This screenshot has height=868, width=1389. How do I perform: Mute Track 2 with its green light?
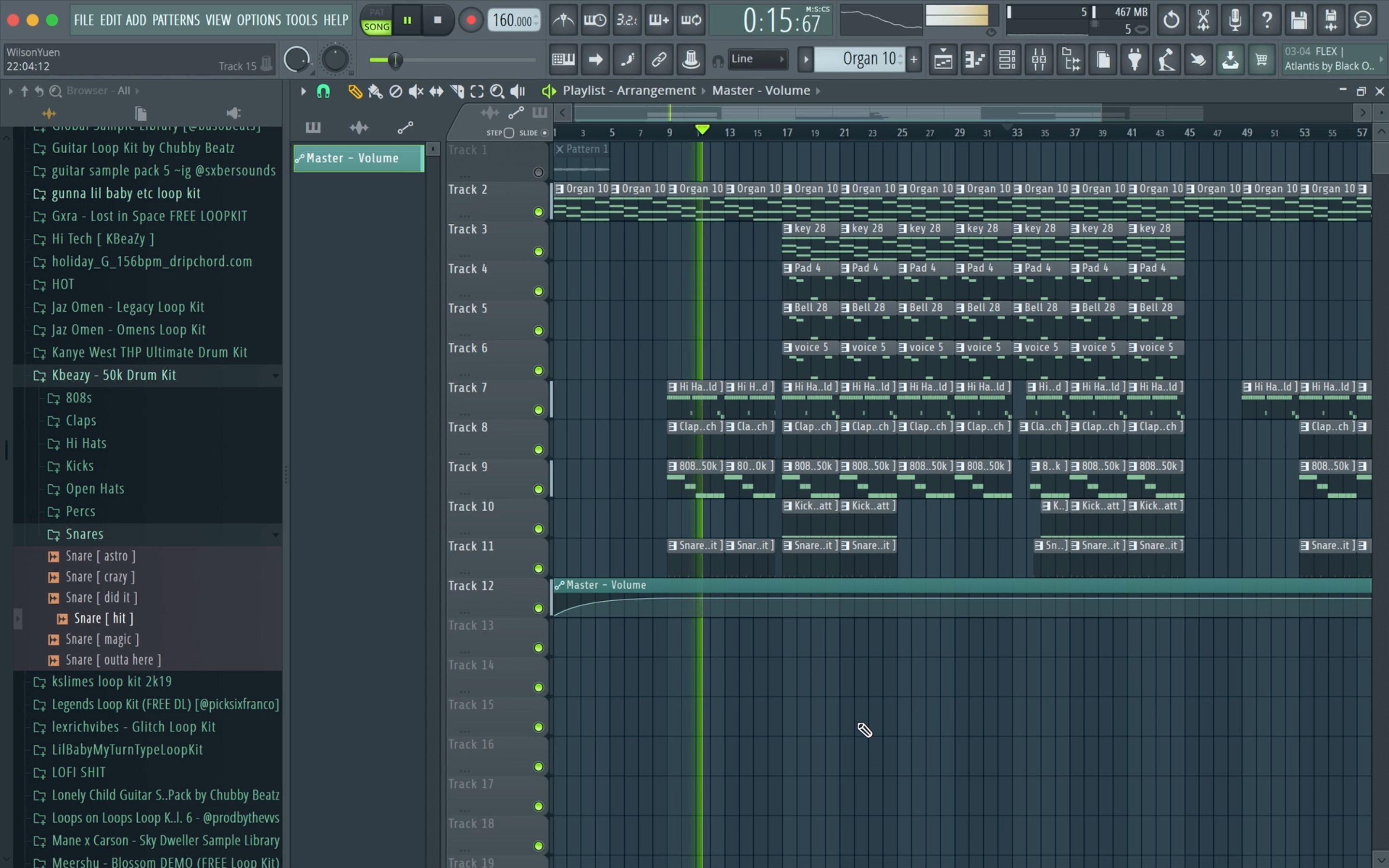tap(538, 211)
